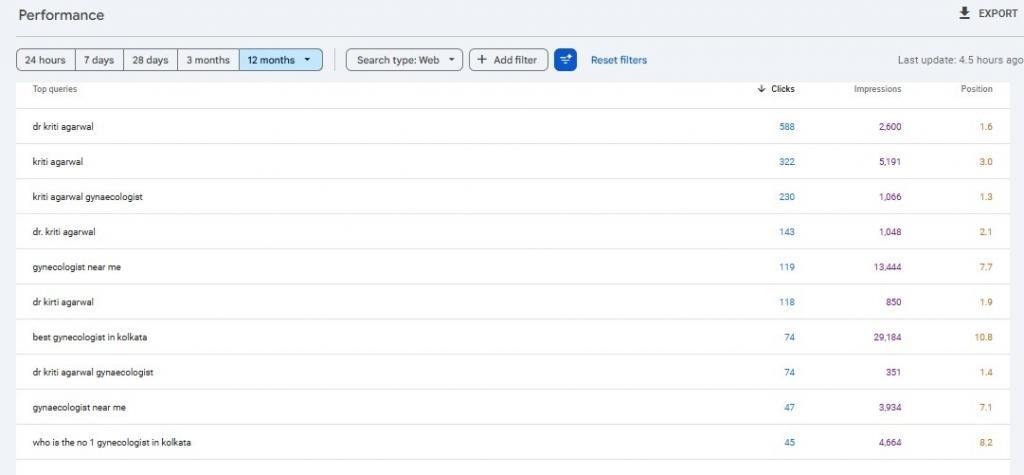Click the 1.4 position value

point(986,372)
